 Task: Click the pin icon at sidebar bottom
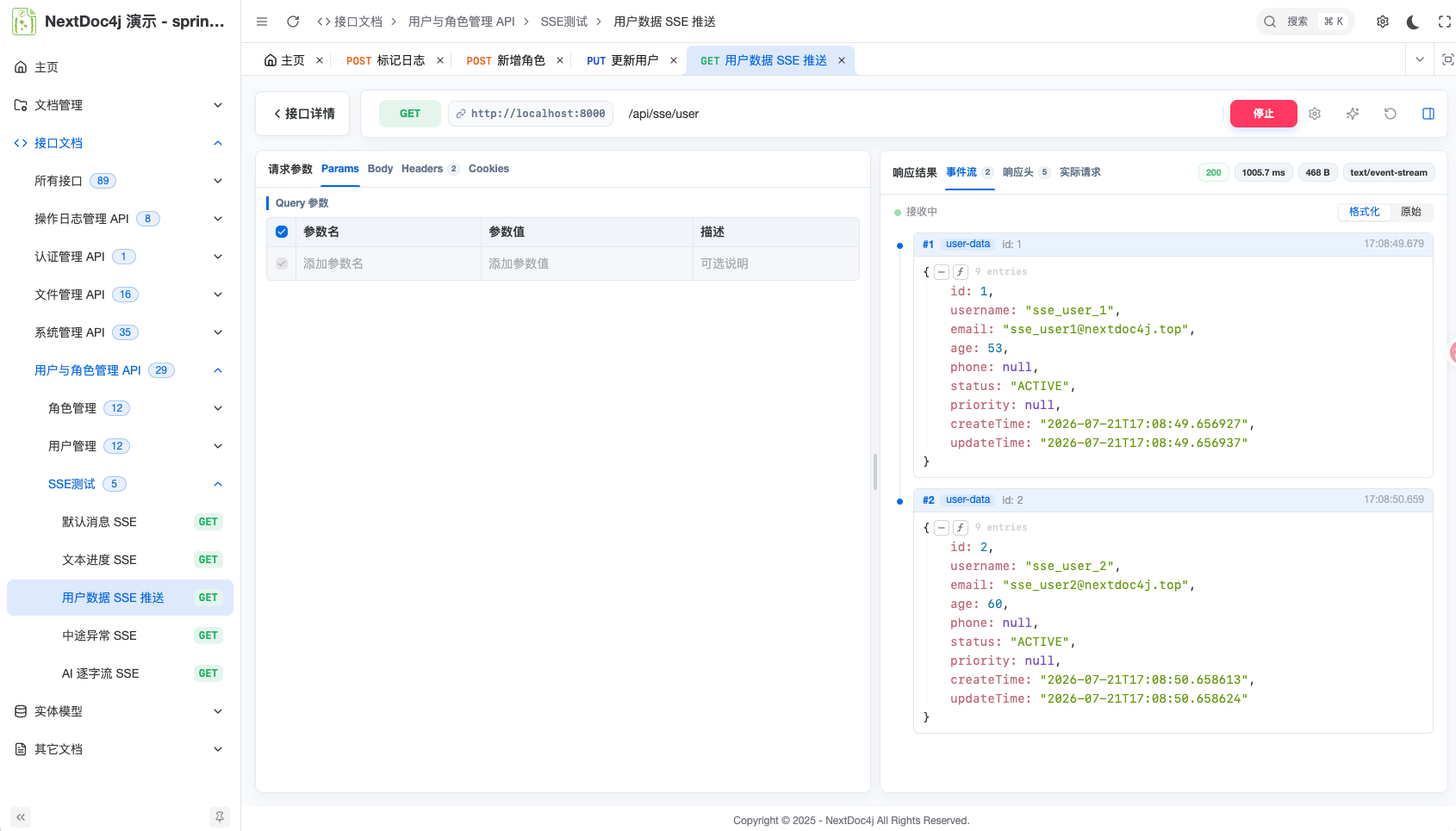(220, 817)
